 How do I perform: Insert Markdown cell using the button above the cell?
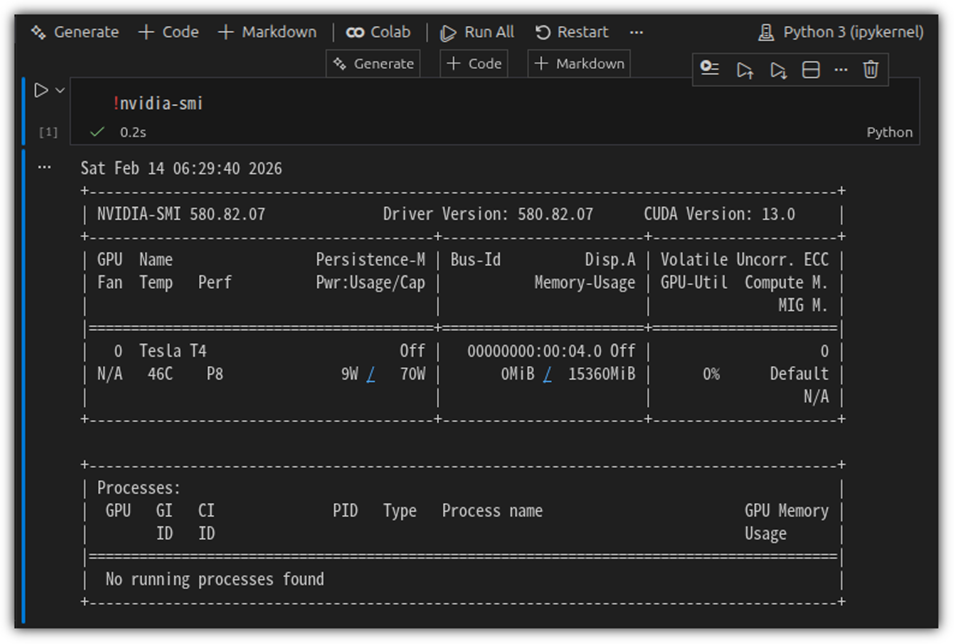[579, 63]
